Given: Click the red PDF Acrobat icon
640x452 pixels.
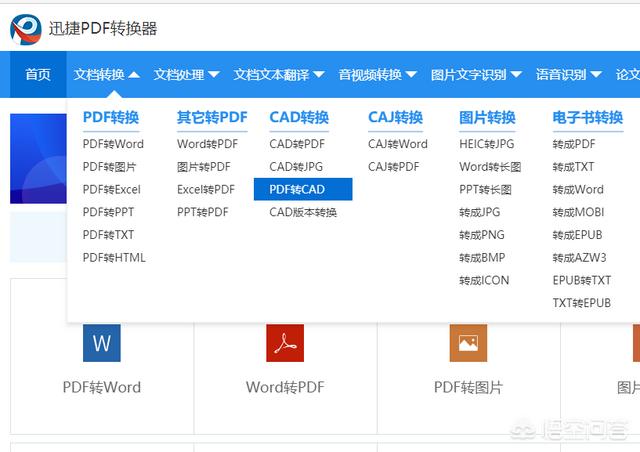Looking at the screenshot, I should coord(285,343).
